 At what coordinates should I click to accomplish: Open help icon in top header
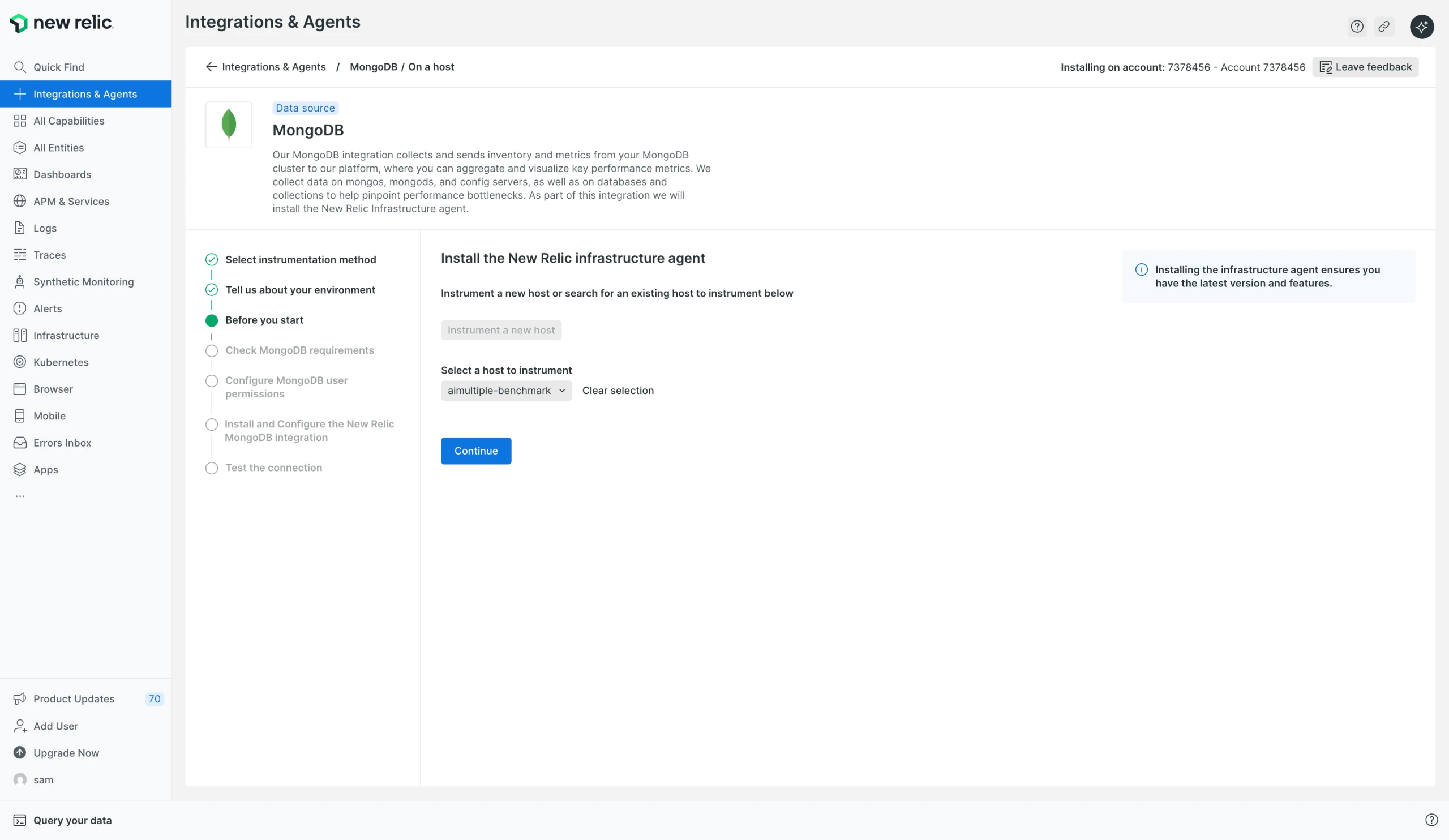1357,27
